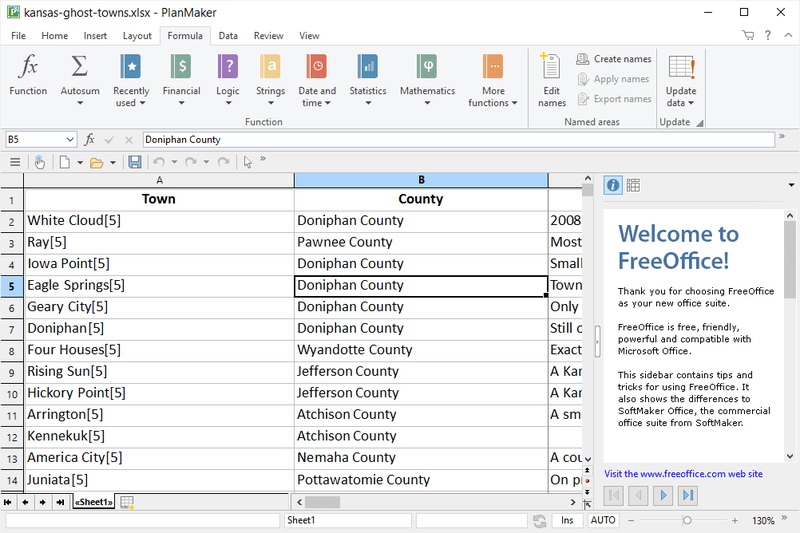The height and width of the screenshot is (533, 800).
Task: Select cell containing Wyandotte County
Action: [x=421, y=350]
